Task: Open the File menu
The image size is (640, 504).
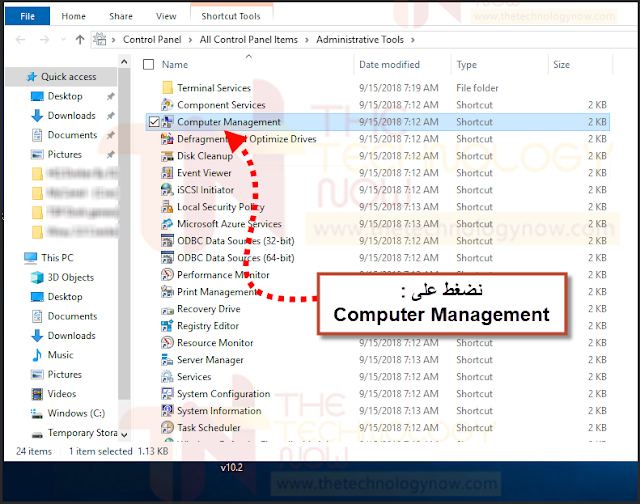Action: click(27, 16)
